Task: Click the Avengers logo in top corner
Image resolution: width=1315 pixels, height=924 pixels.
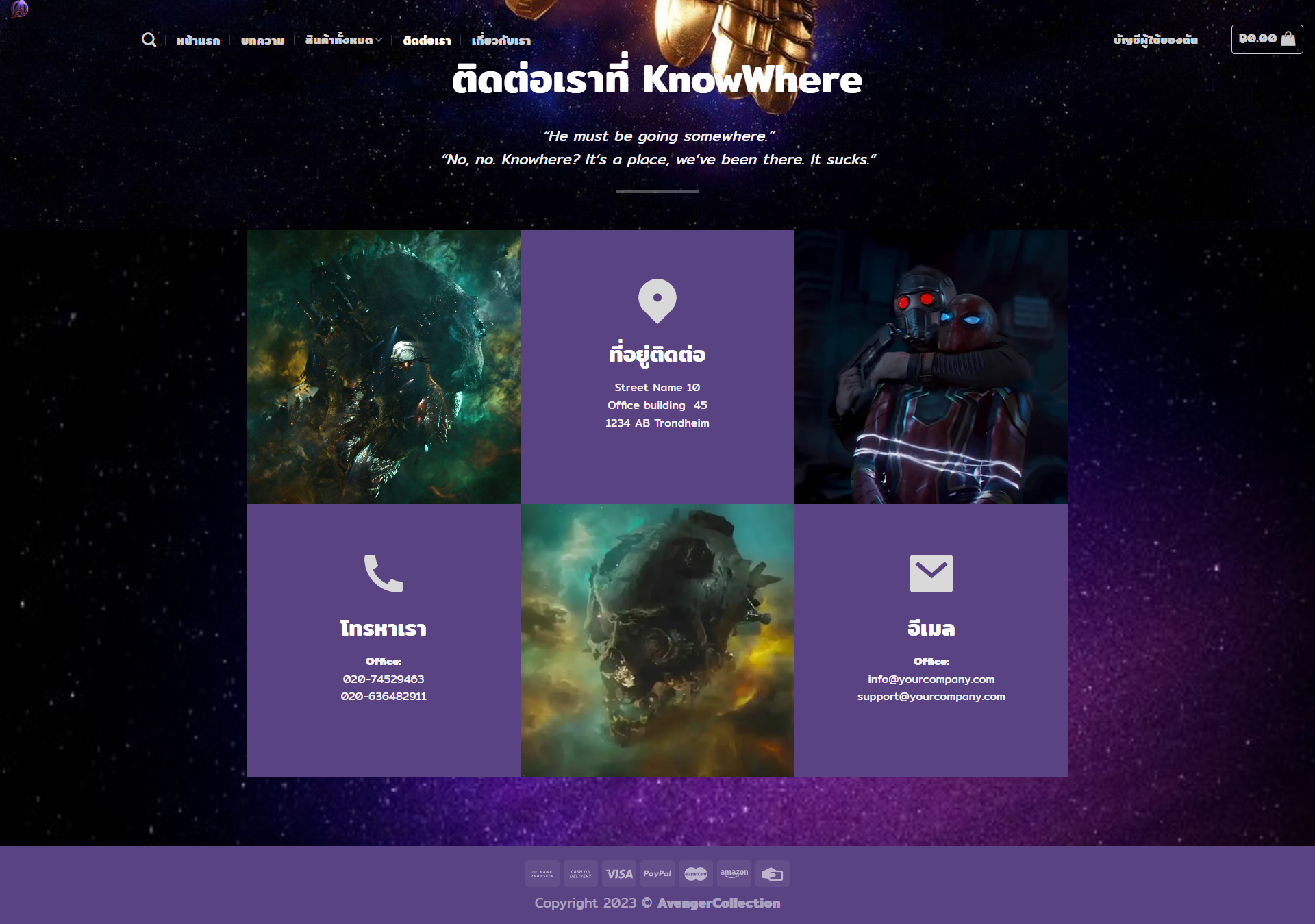Action: tap(20, 8)
